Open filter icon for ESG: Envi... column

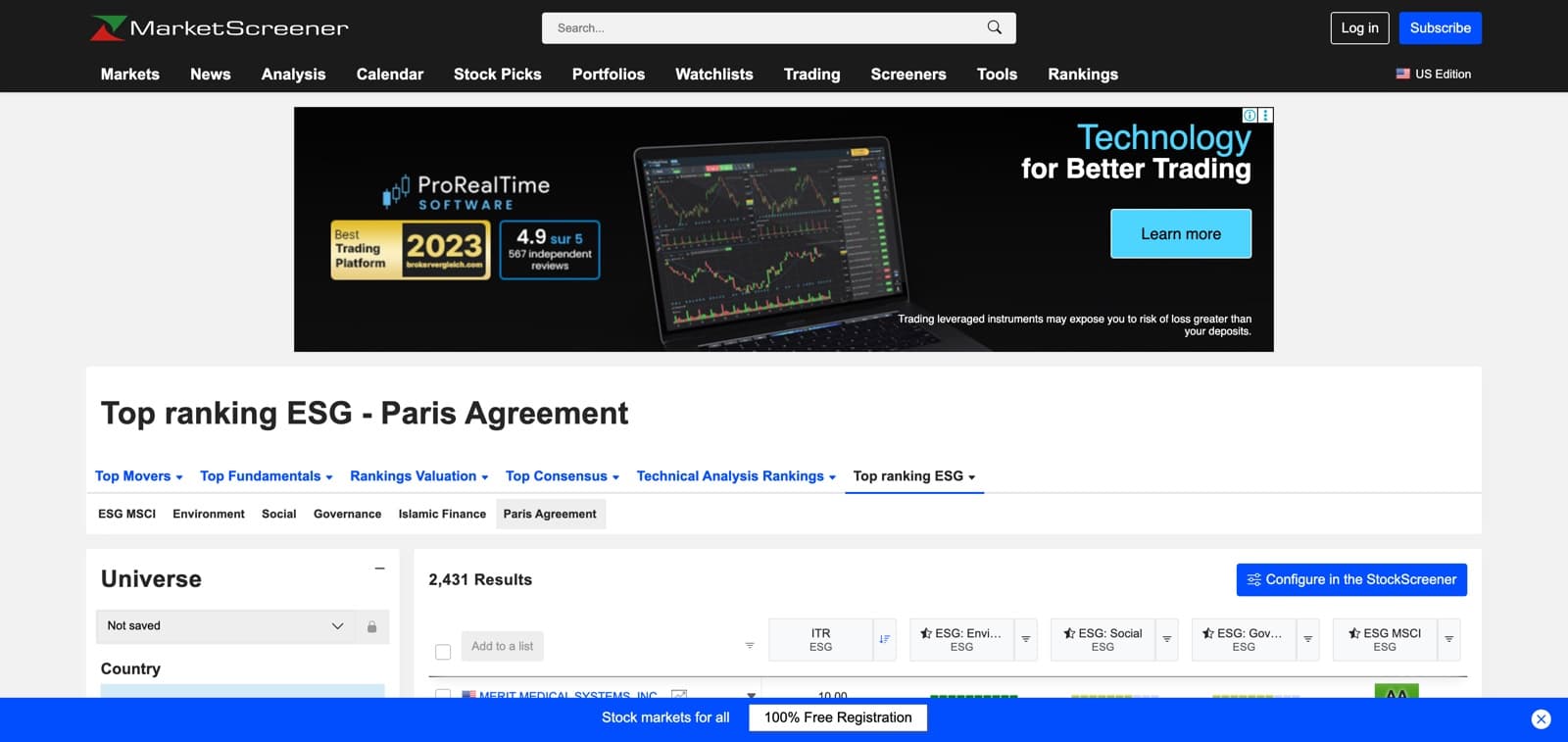point(1025,639)
